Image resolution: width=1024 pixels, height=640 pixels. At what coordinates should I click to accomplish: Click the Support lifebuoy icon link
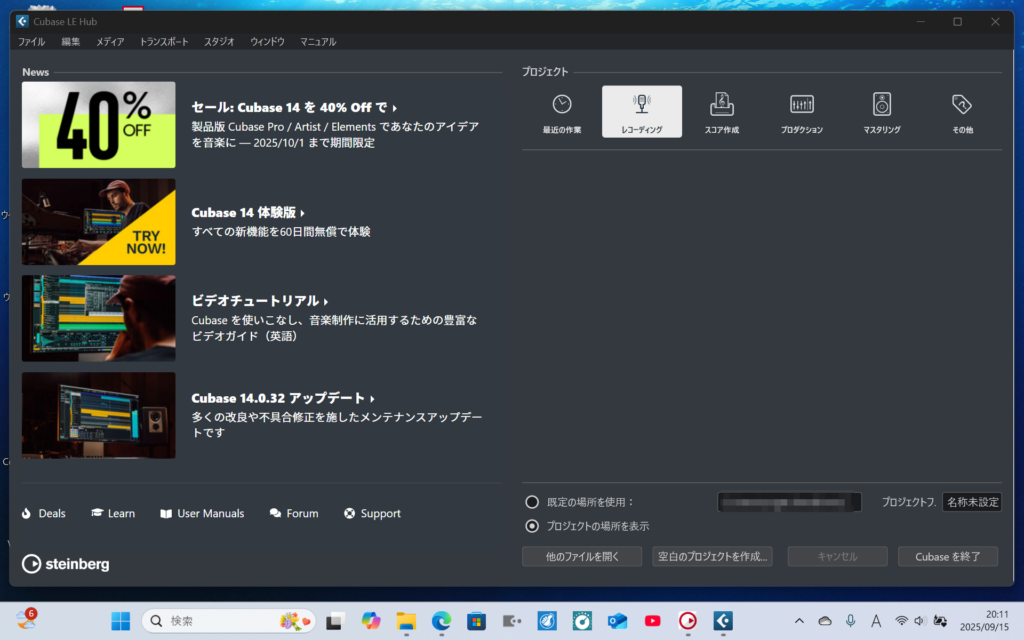[372, 513]
